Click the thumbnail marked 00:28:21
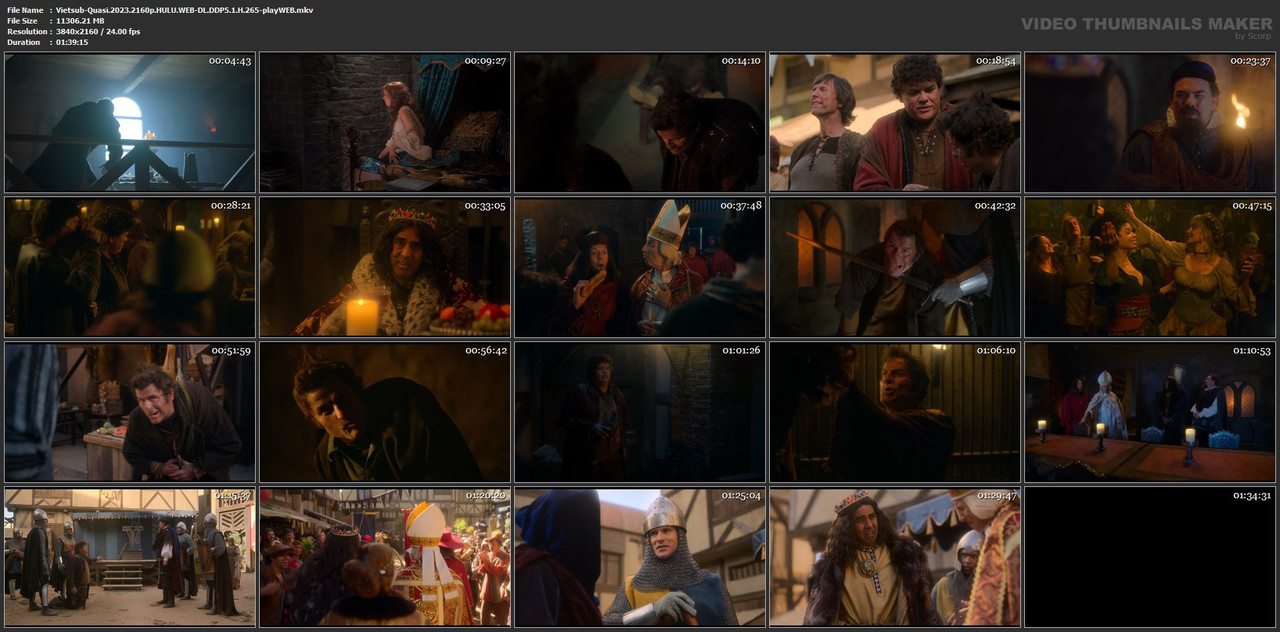The image size is (1280, 632). pos(130,267)
